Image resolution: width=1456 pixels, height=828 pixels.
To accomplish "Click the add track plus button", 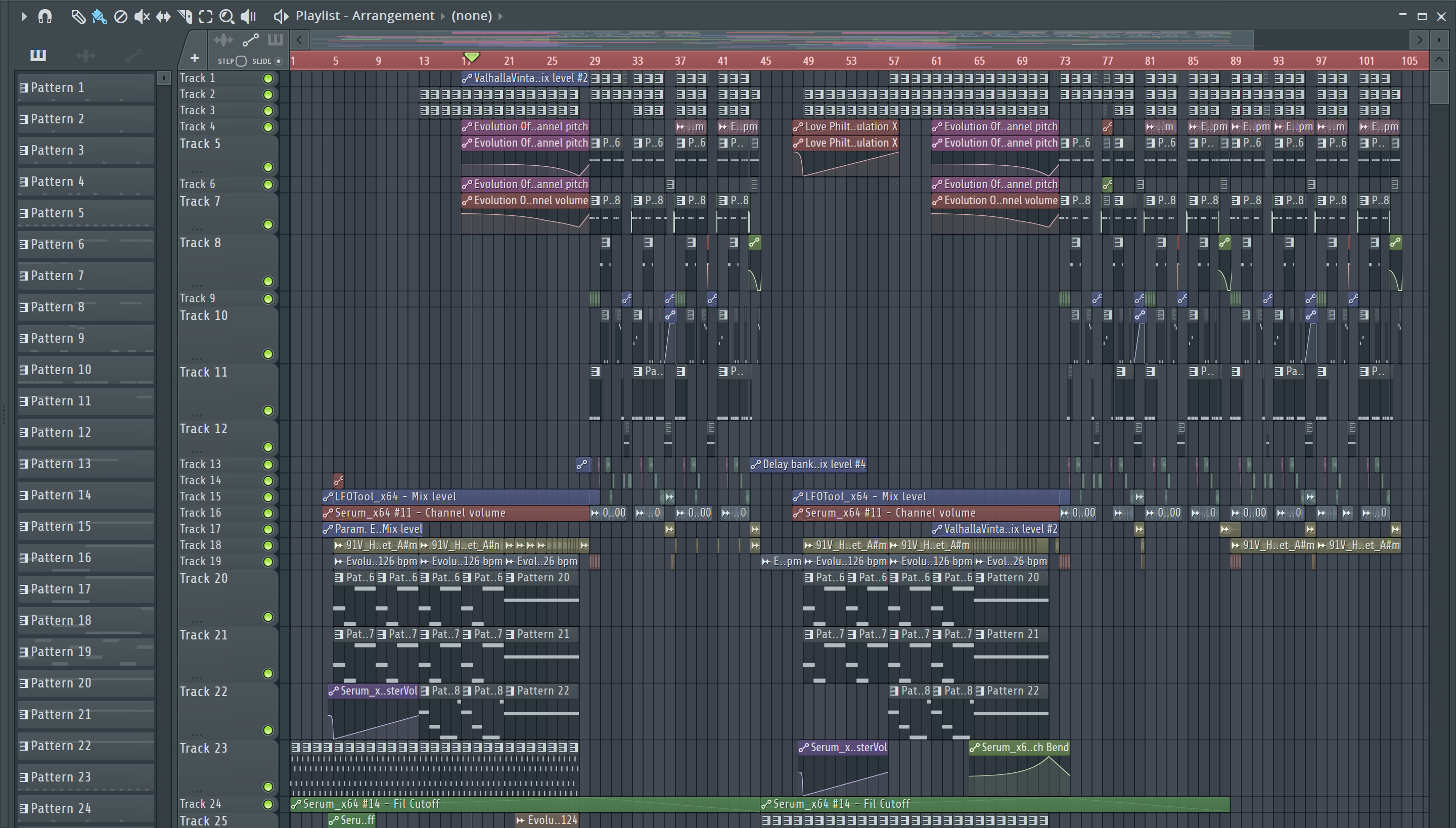I will [195, 59].
